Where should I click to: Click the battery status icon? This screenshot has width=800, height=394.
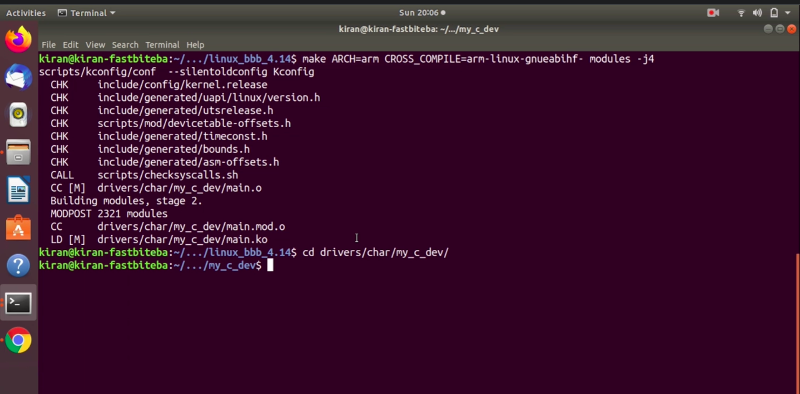[x=774, y=13]
